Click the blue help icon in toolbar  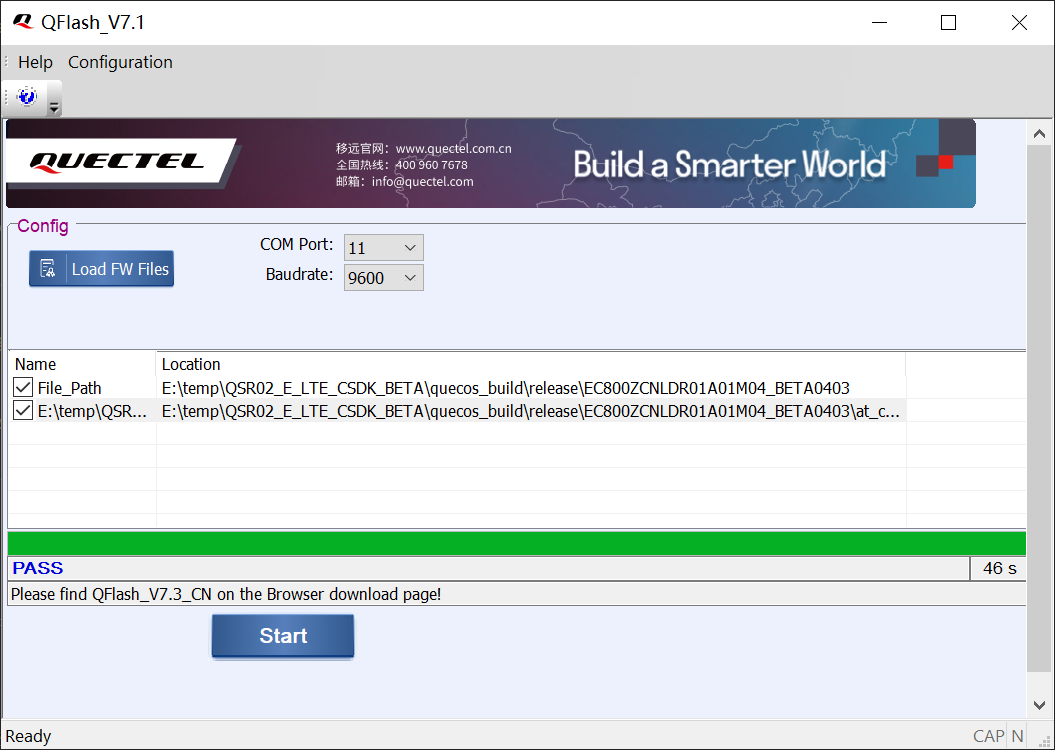pos(27,97)
